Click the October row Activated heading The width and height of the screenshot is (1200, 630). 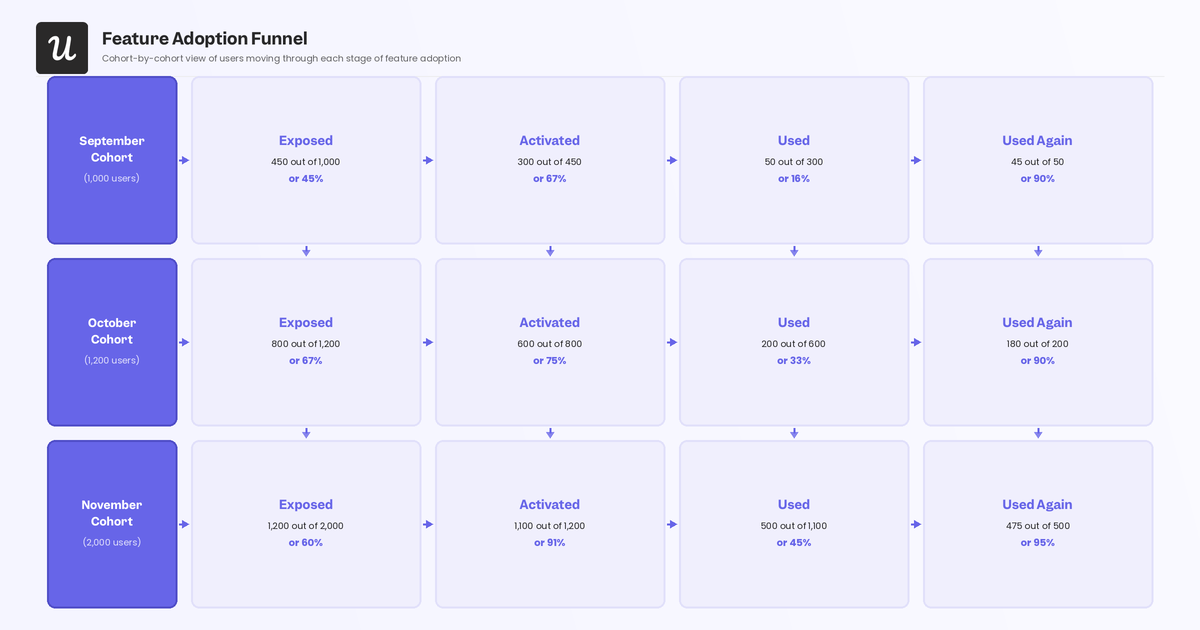[550, 323]
